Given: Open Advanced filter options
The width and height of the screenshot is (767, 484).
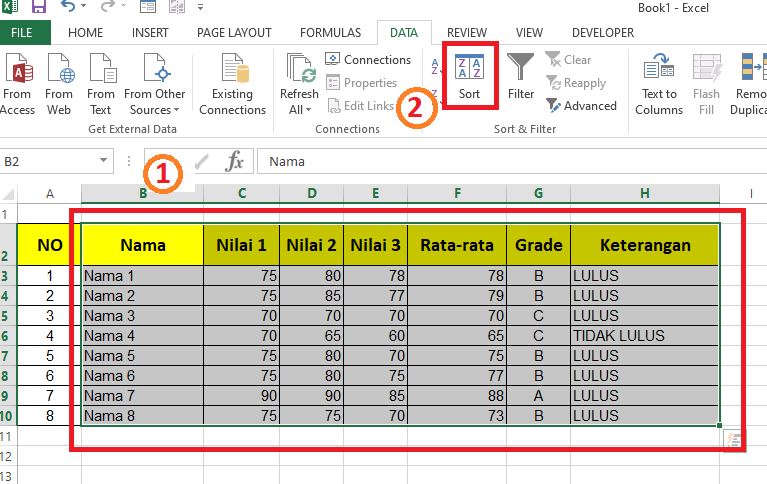Looking at the screenshot, I should pyautogui.click(x=581, y=106).
